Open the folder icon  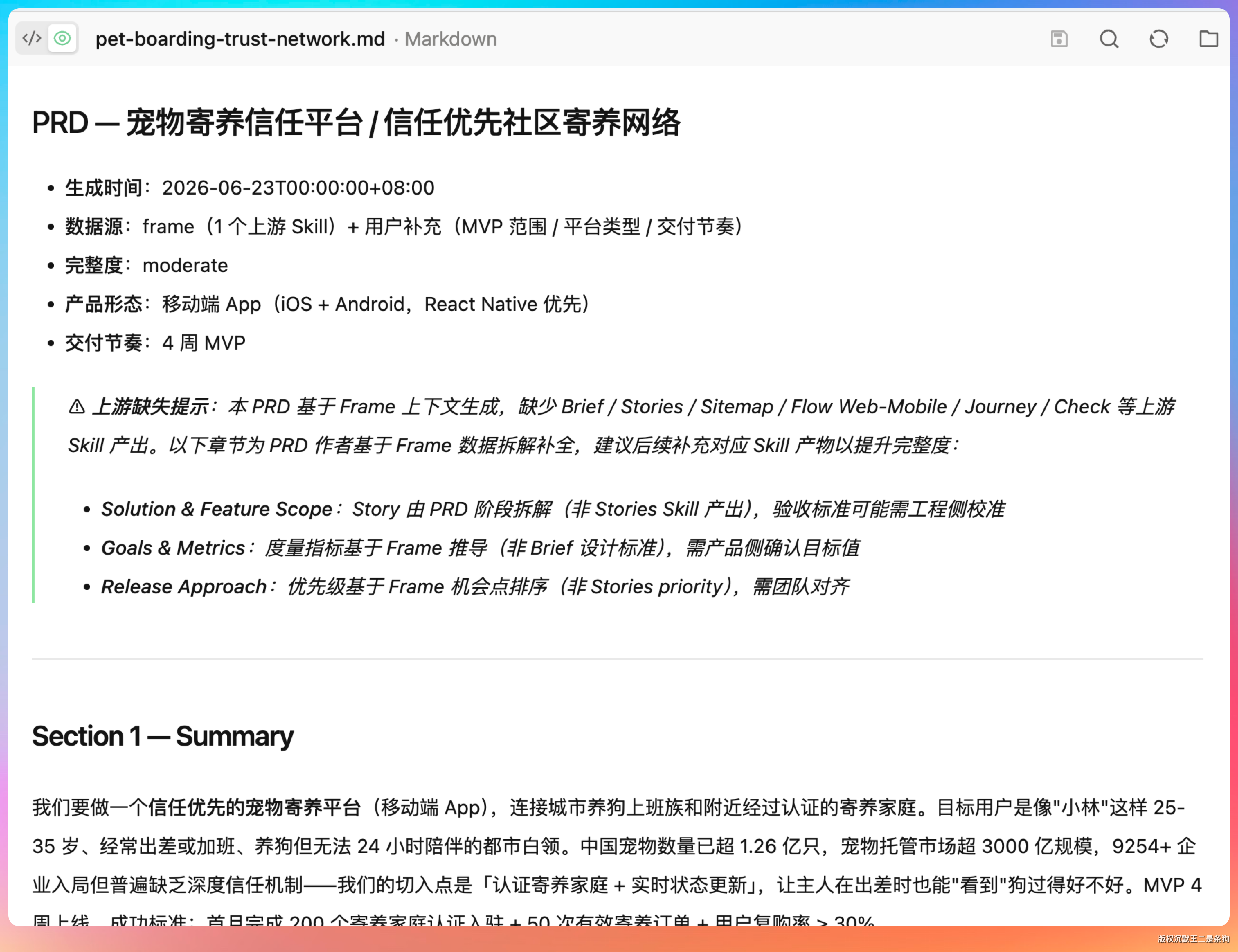1208,38
